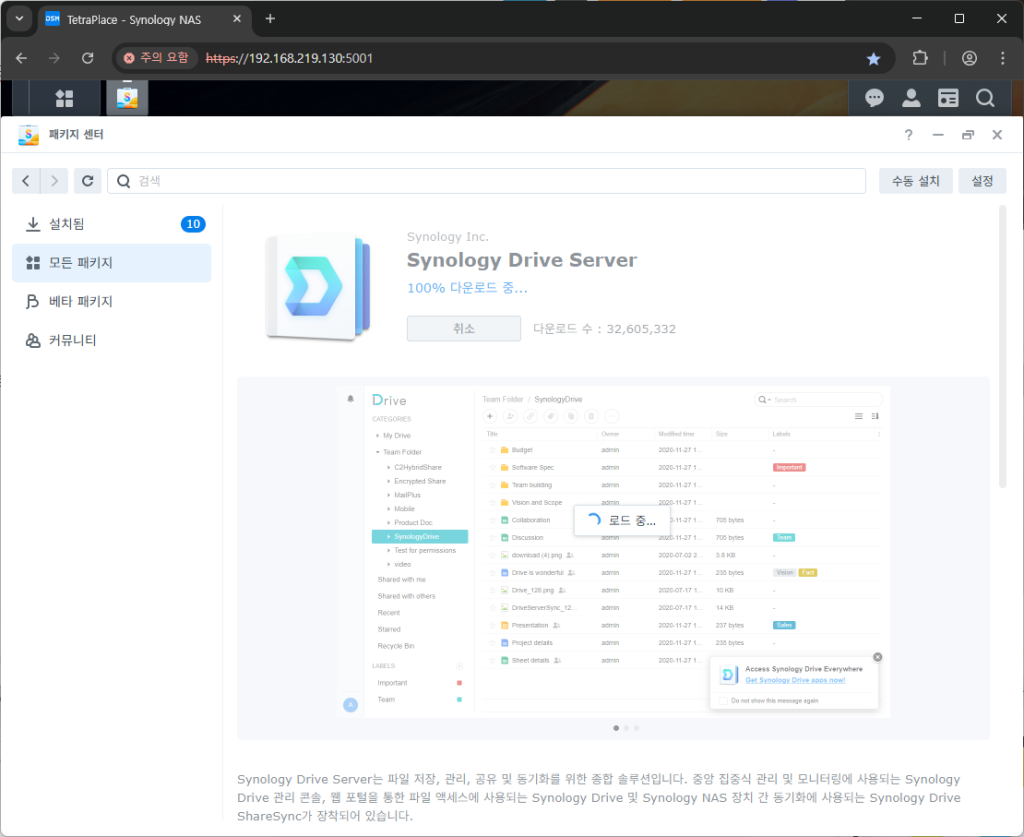This screenshot has width=1024, height=837.
Task: Open the 설정 button
Action: coord(982,181)
